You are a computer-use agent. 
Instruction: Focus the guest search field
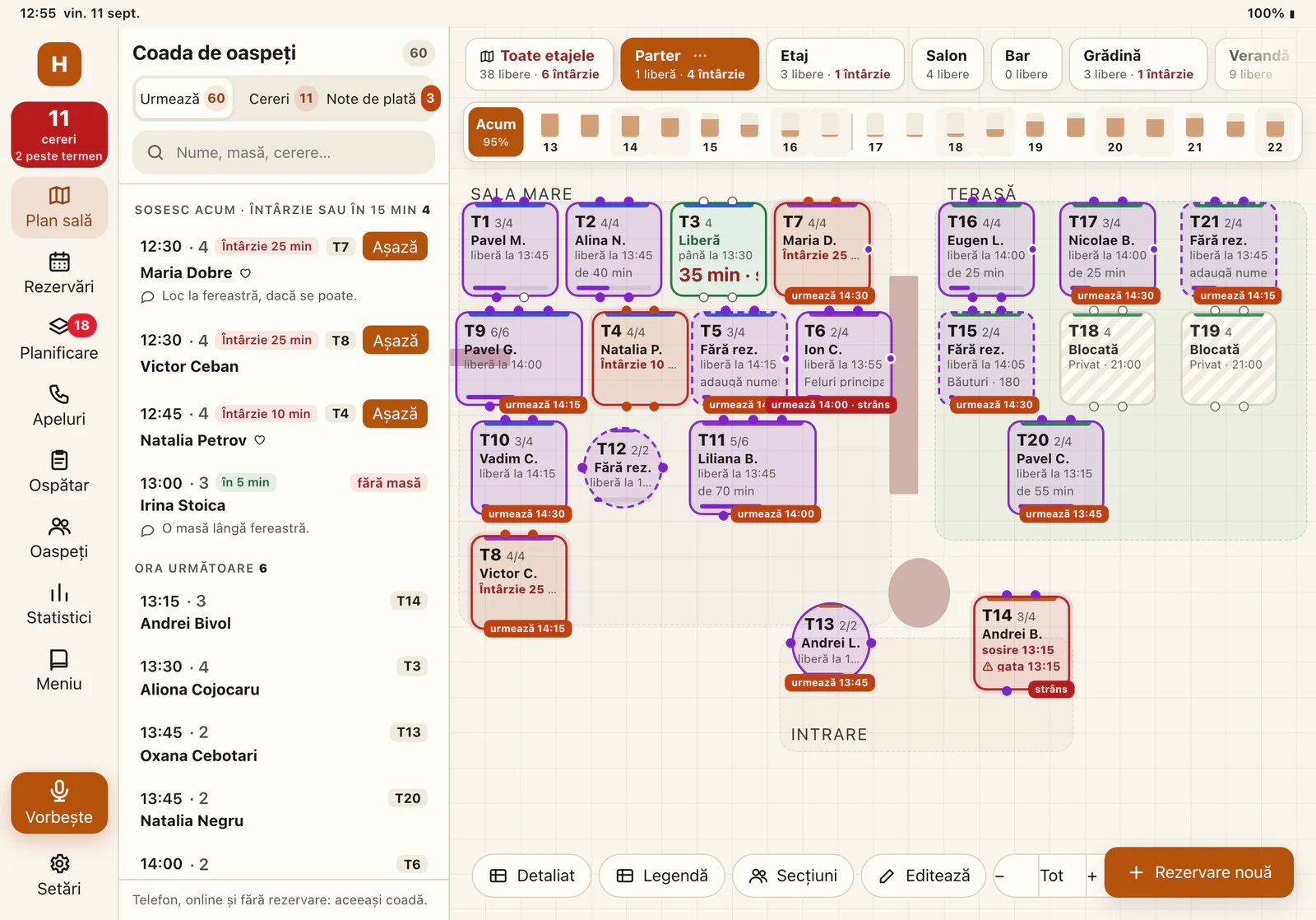tap(284, 152)
